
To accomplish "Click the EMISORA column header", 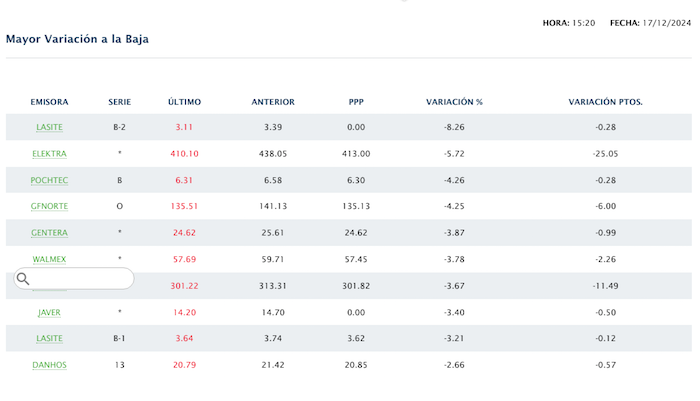I will (x=49, y=102).
